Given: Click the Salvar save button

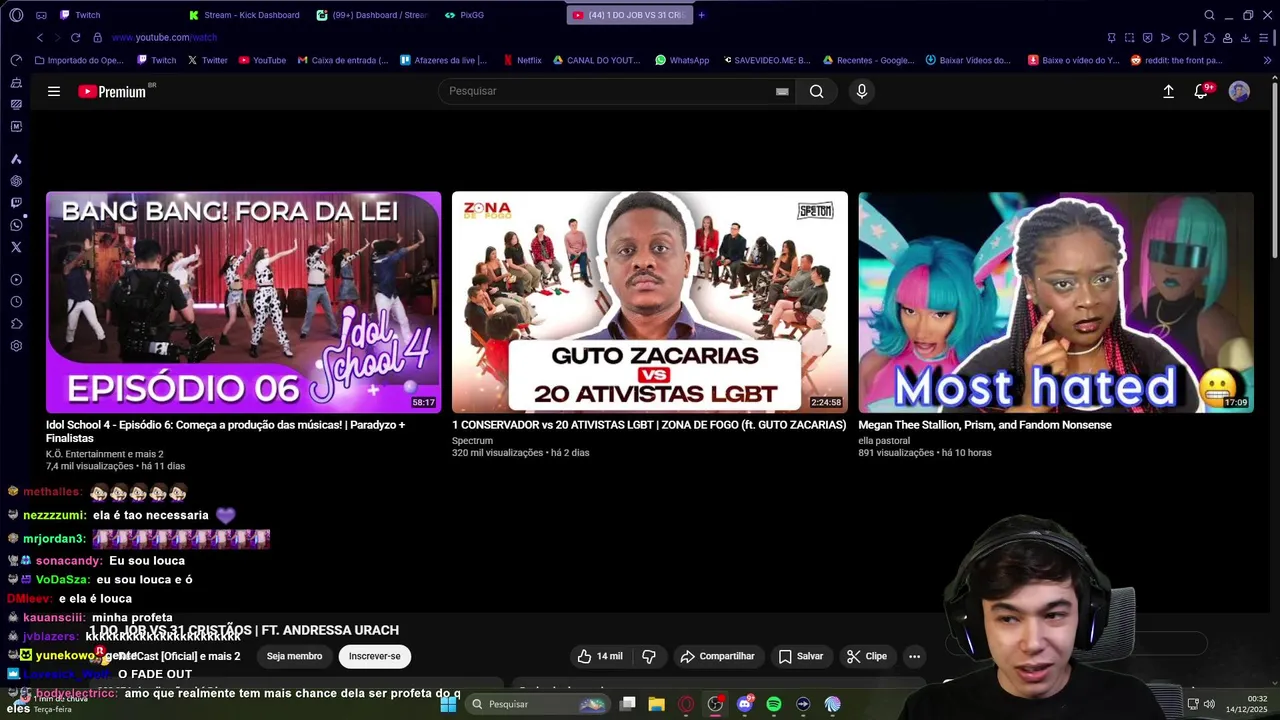Looking at the screenshot, I should tap(800, 656).
